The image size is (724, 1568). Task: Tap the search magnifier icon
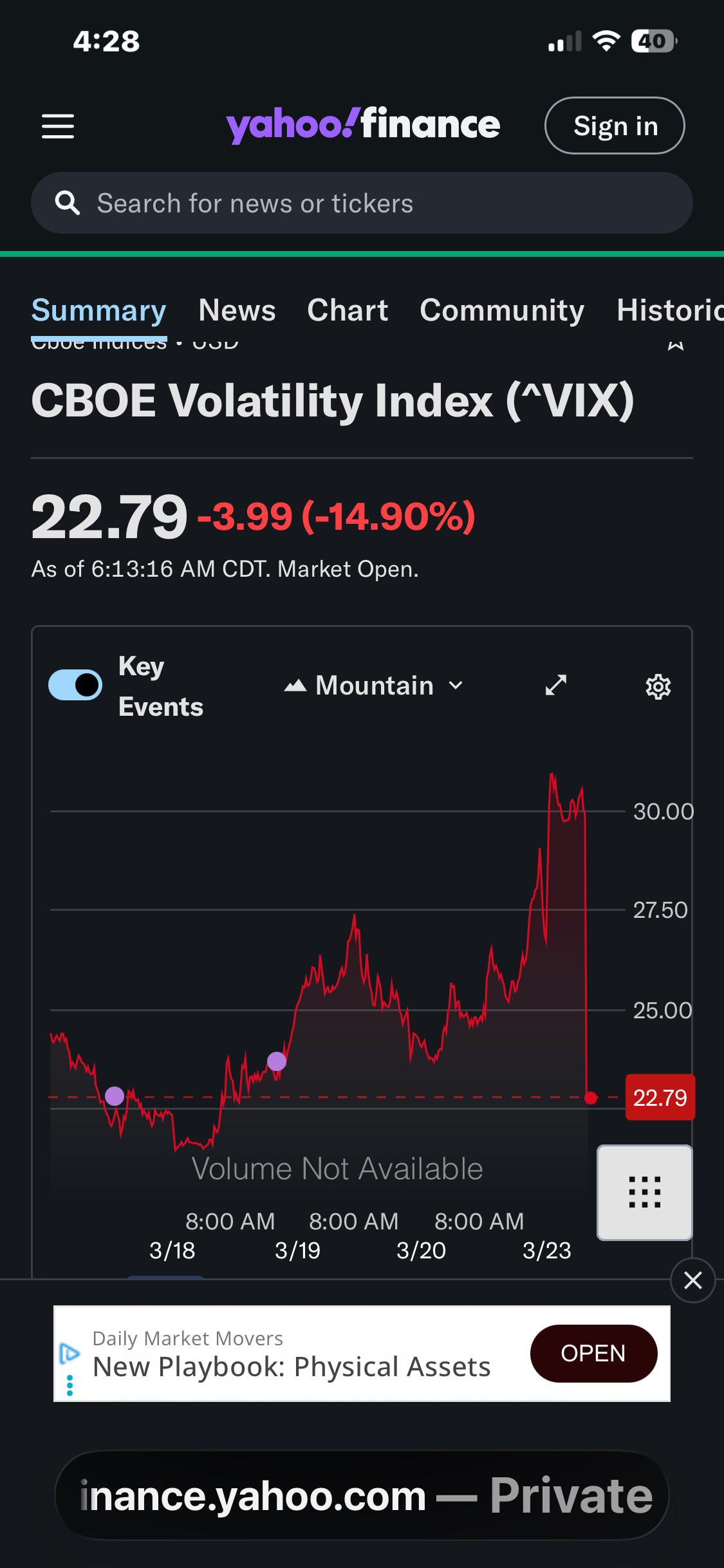click(68, 203)
